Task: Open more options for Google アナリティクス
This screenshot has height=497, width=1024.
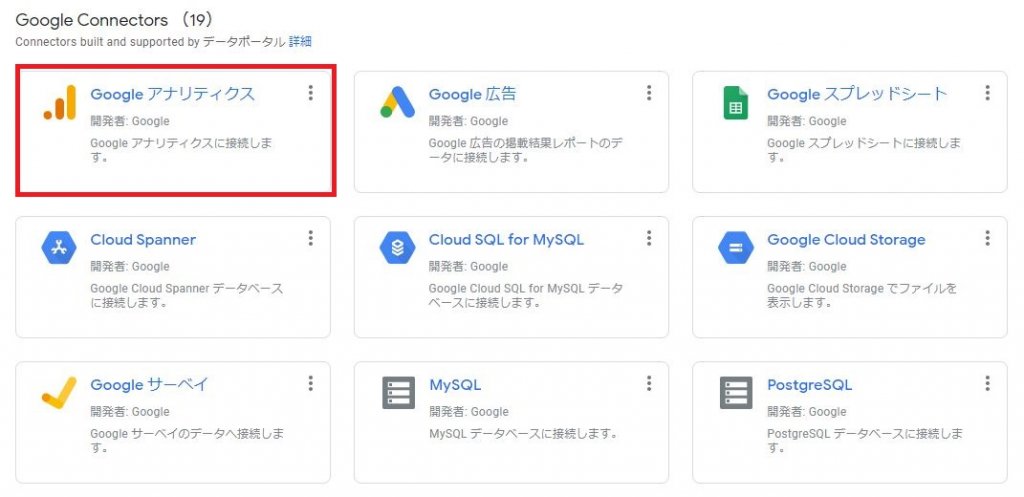Action: [x=310, y=93]
